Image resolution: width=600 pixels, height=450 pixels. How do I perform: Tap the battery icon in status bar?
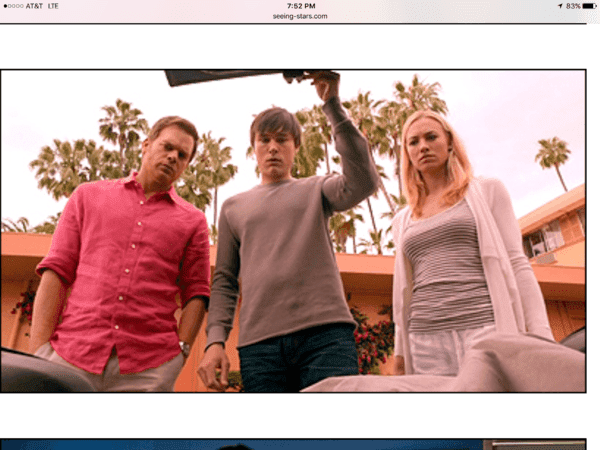pos(589,6)
